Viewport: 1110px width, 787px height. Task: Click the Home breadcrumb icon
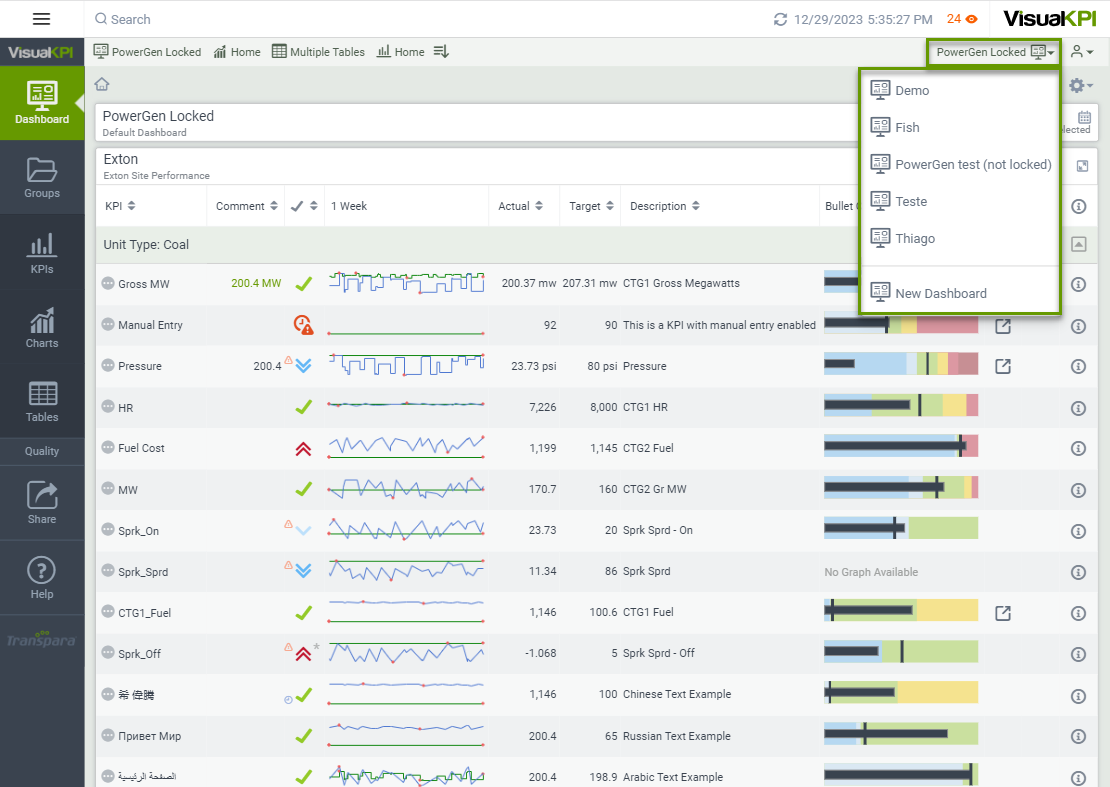pos(102,84)
